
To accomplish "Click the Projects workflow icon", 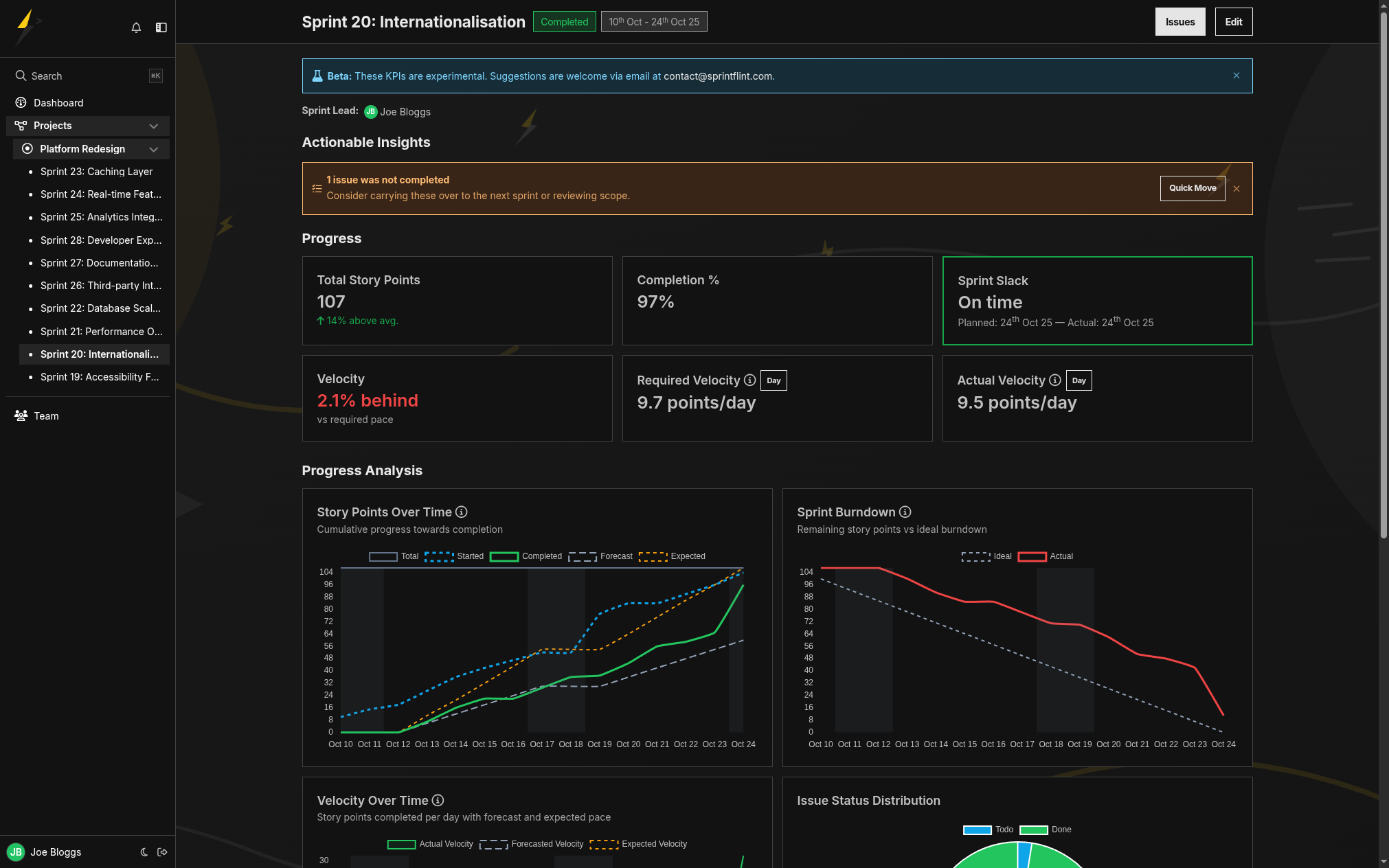I will [20, 126].
